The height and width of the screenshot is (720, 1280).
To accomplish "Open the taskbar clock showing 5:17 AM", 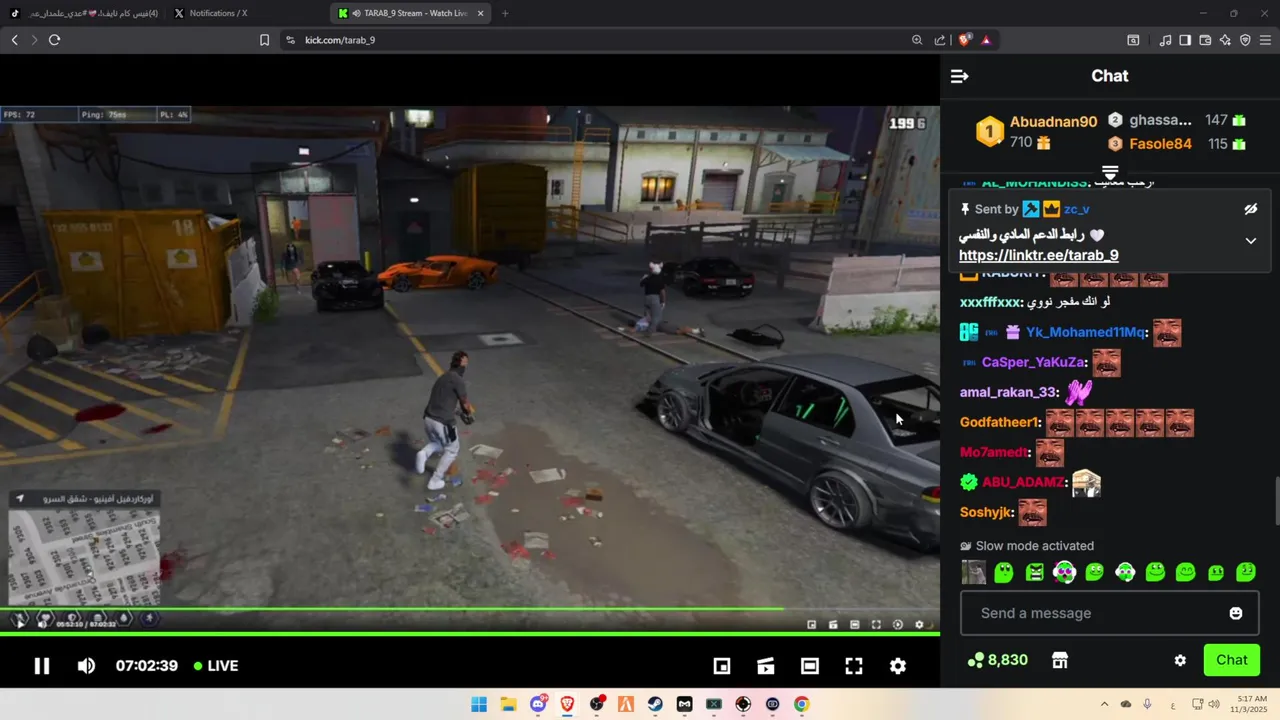I will tap(1251, 704).
